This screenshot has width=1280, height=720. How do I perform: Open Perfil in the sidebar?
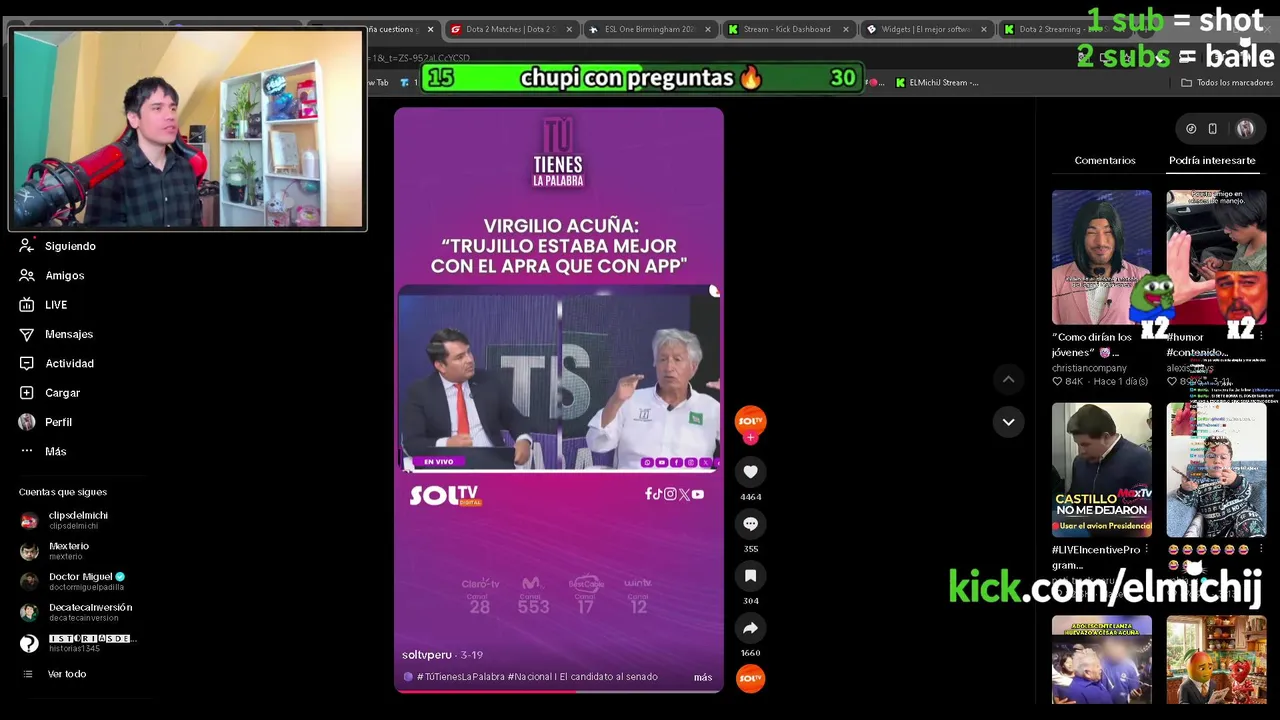tap(46, 422)
